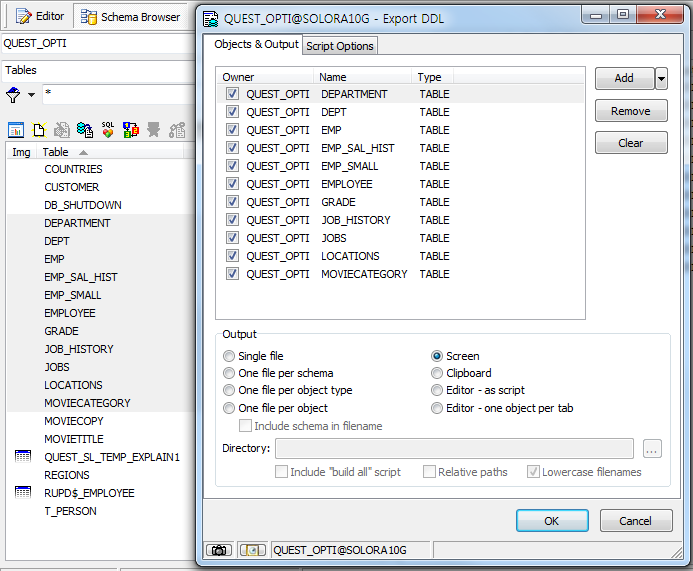
Task: Click the database script icon in toolbar
Action: click(x=85, y=130)
